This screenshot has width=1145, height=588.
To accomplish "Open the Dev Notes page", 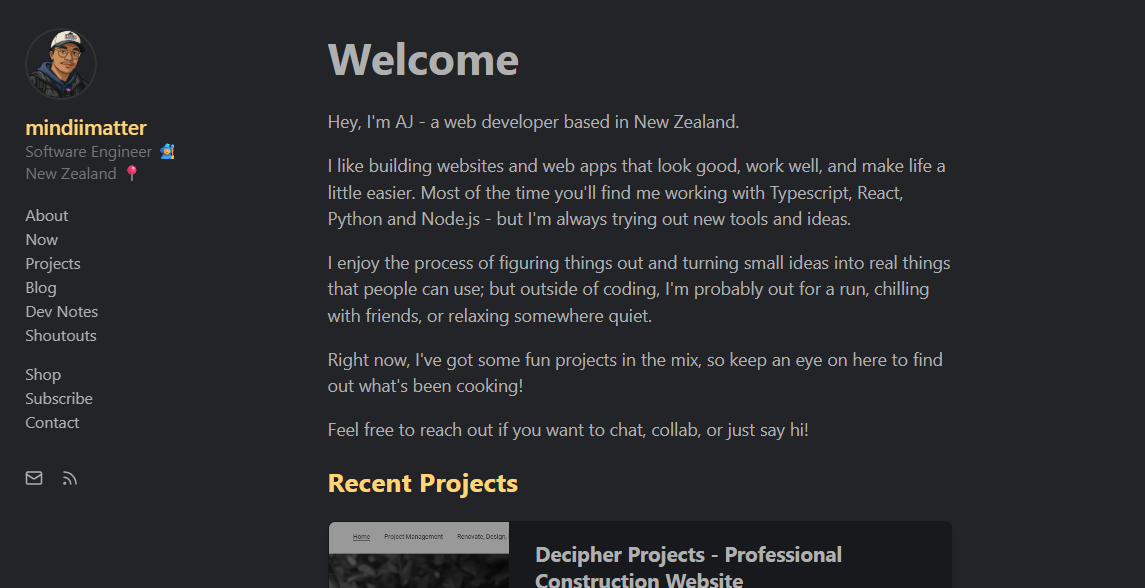I will click(61, 311).
